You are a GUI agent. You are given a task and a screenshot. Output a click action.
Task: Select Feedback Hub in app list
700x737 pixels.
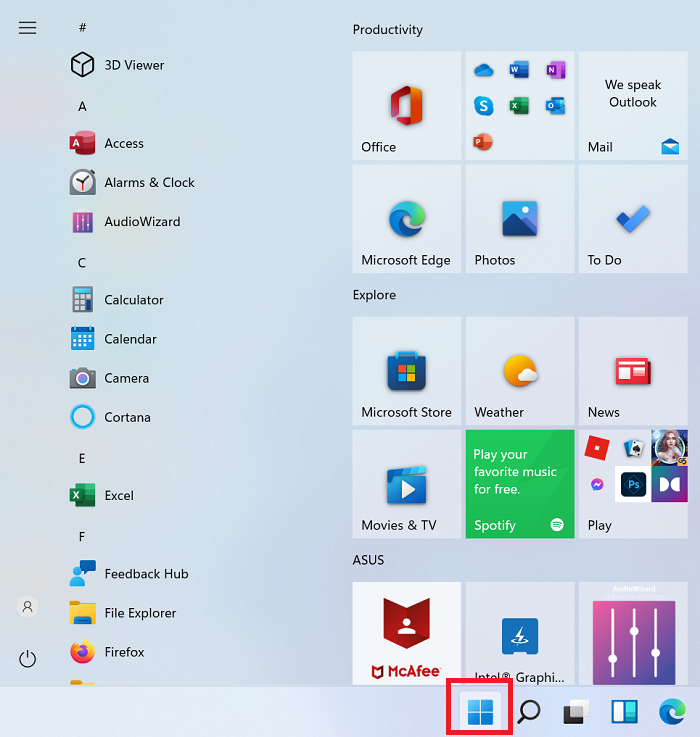click(x=129, y=574)
